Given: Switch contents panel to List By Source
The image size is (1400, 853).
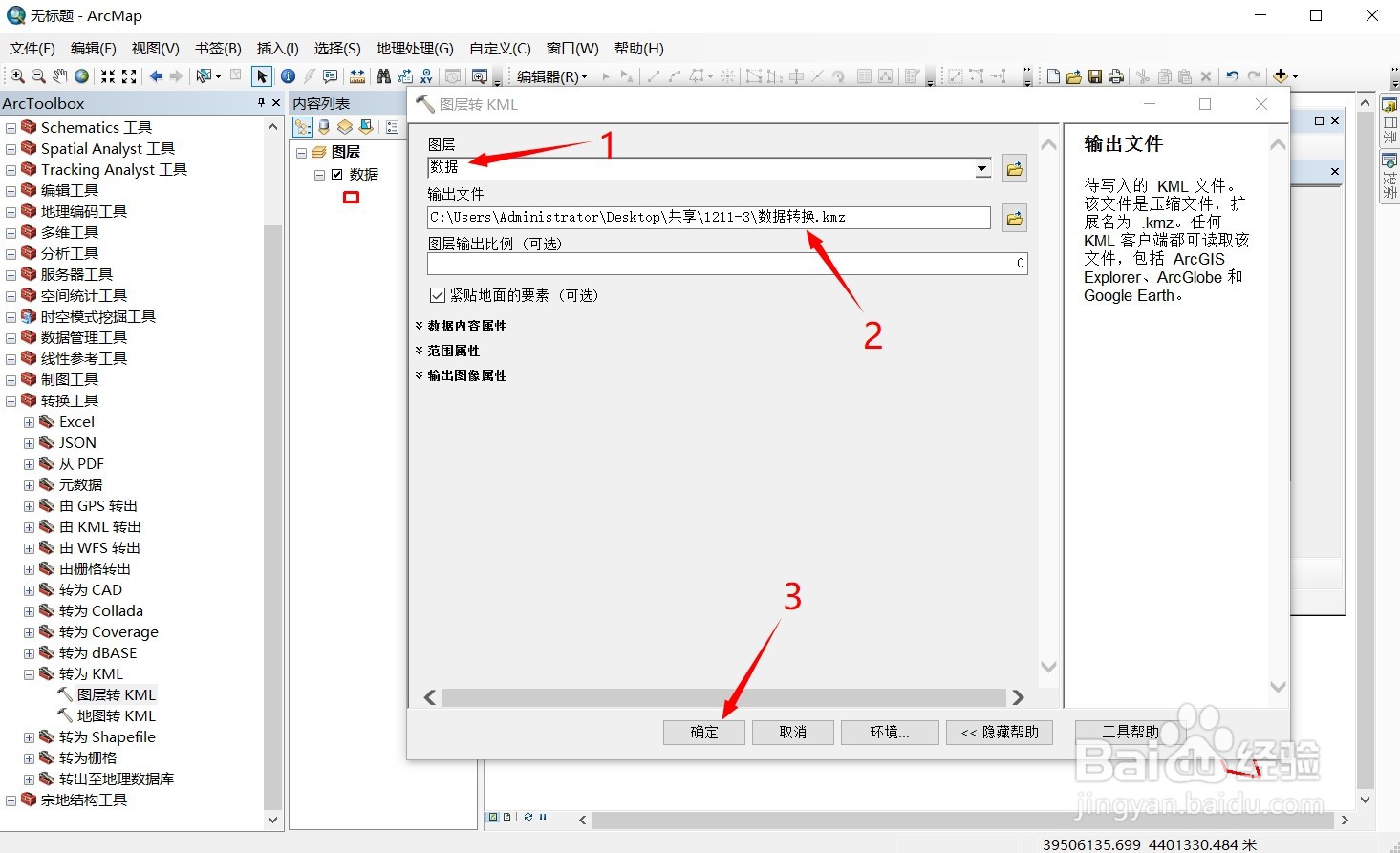Looking at the screenshot, I should click(324, 126).
